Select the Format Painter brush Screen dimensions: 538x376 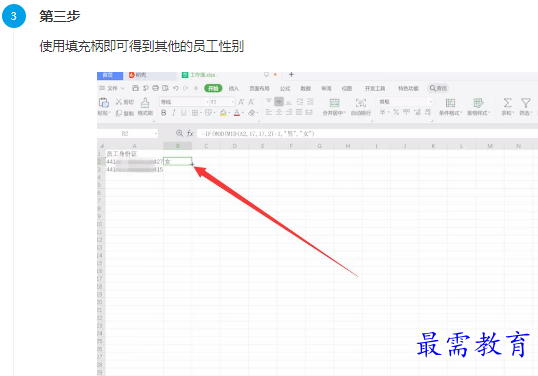coord(145,103)
